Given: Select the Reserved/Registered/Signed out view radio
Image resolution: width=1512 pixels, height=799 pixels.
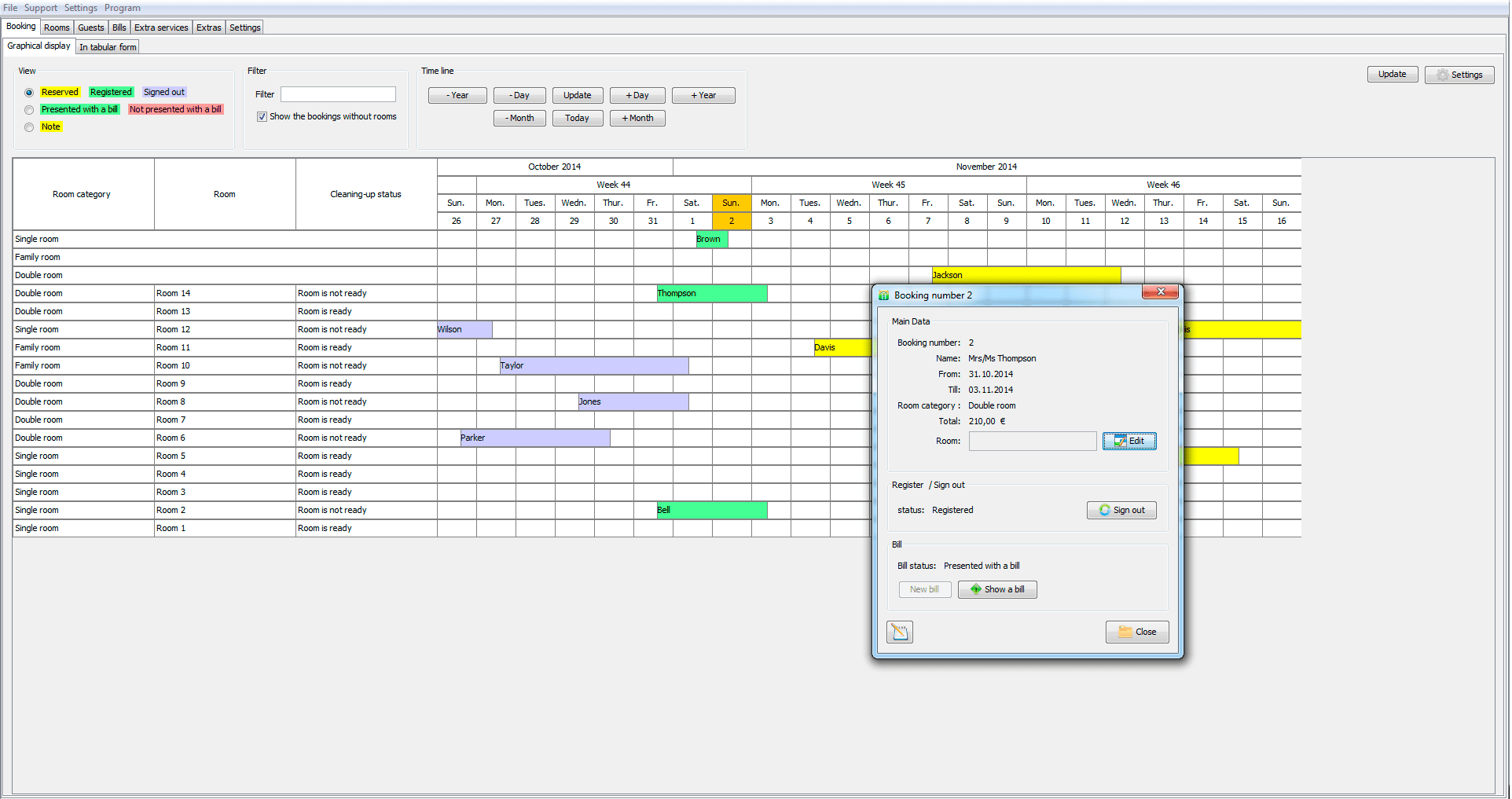Looking at the screenshot, I should 29,93.
